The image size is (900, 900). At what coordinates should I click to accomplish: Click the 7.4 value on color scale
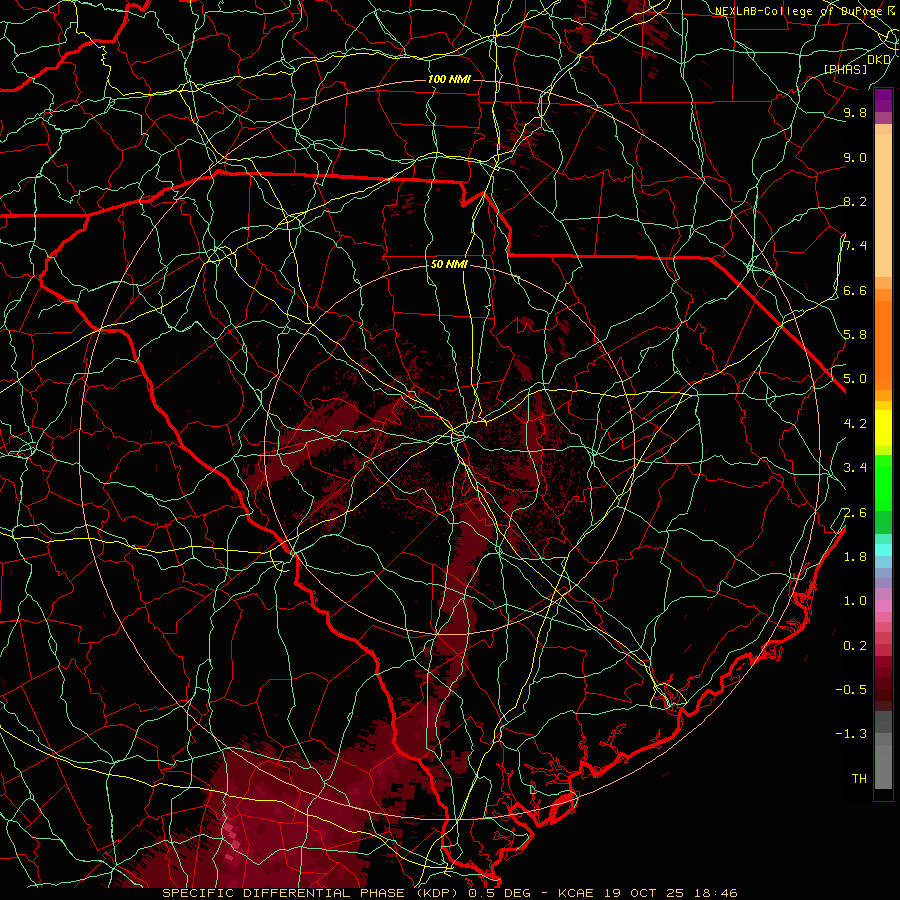click(x=855, y=246)
